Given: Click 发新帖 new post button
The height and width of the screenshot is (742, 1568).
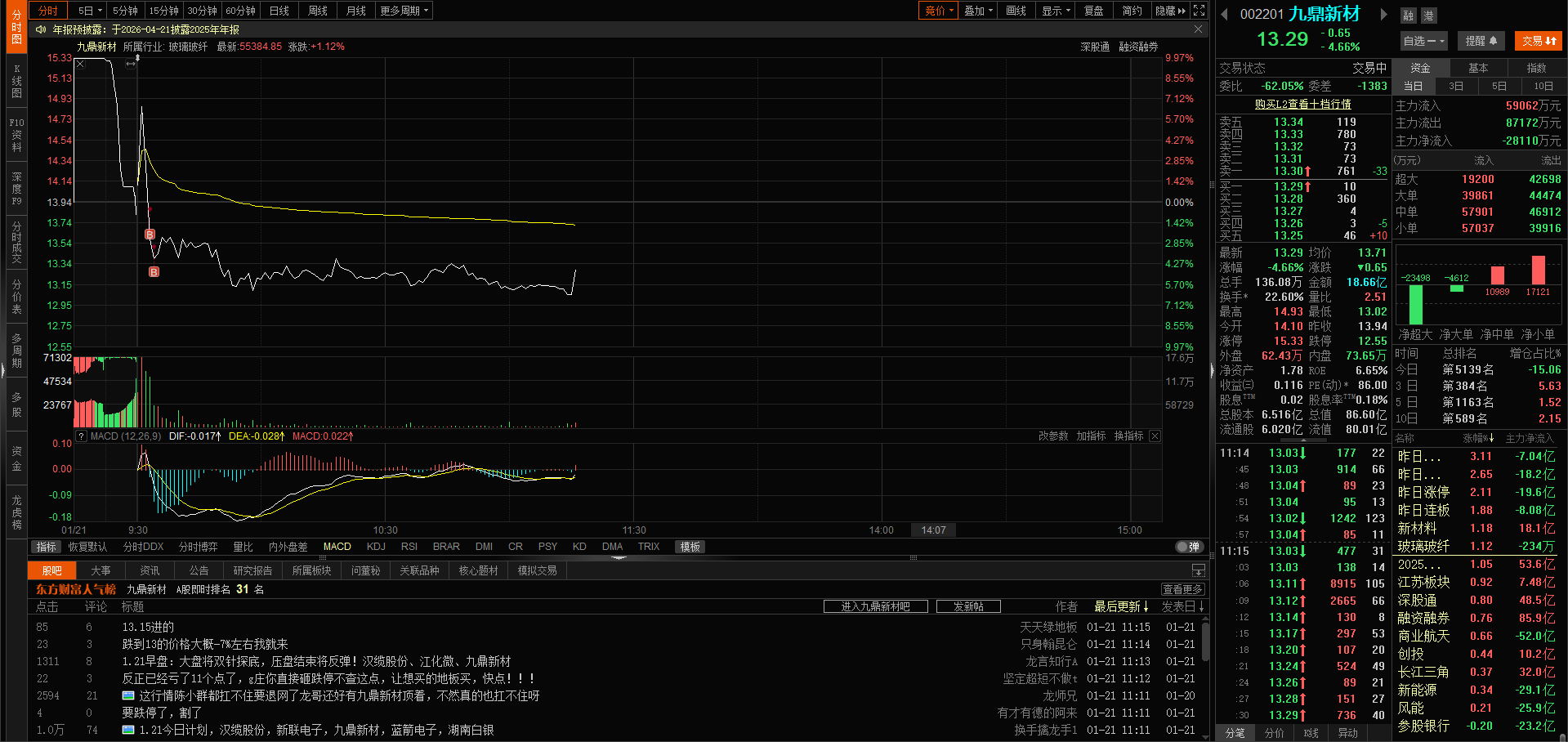Looking at the screenshot, I should (x=968, y=606).
